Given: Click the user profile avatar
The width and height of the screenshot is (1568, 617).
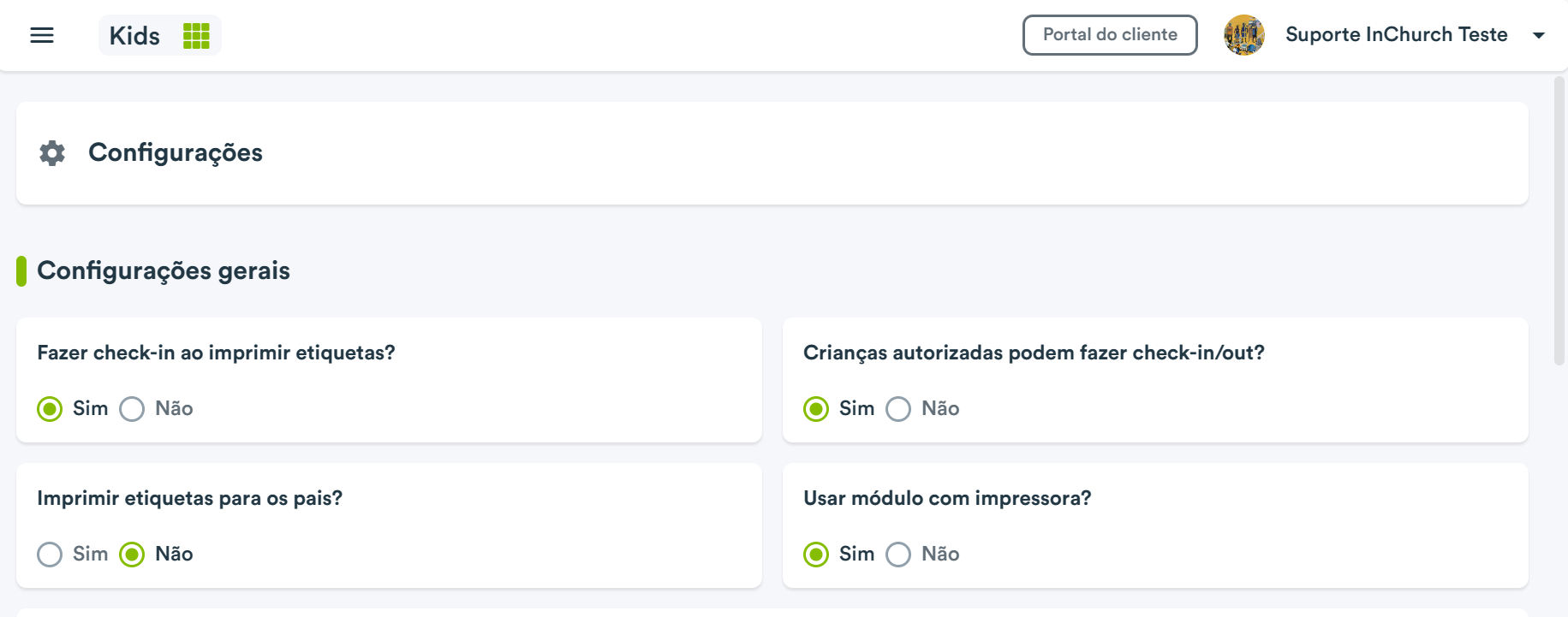Looking at the screenshot, I should point(1244,35).
